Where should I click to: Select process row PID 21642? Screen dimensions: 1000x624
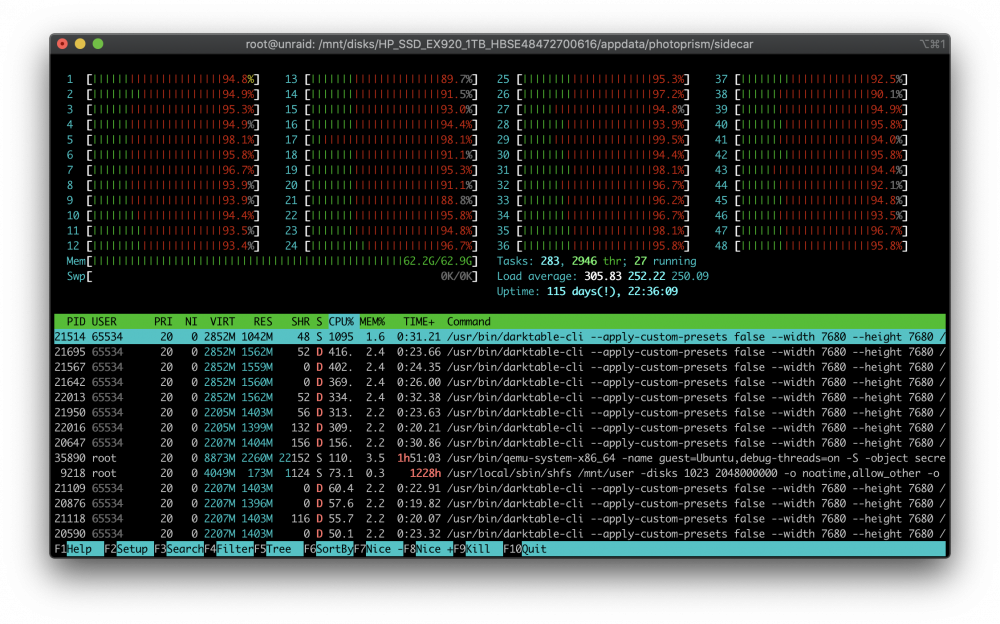tap(499, 382)
